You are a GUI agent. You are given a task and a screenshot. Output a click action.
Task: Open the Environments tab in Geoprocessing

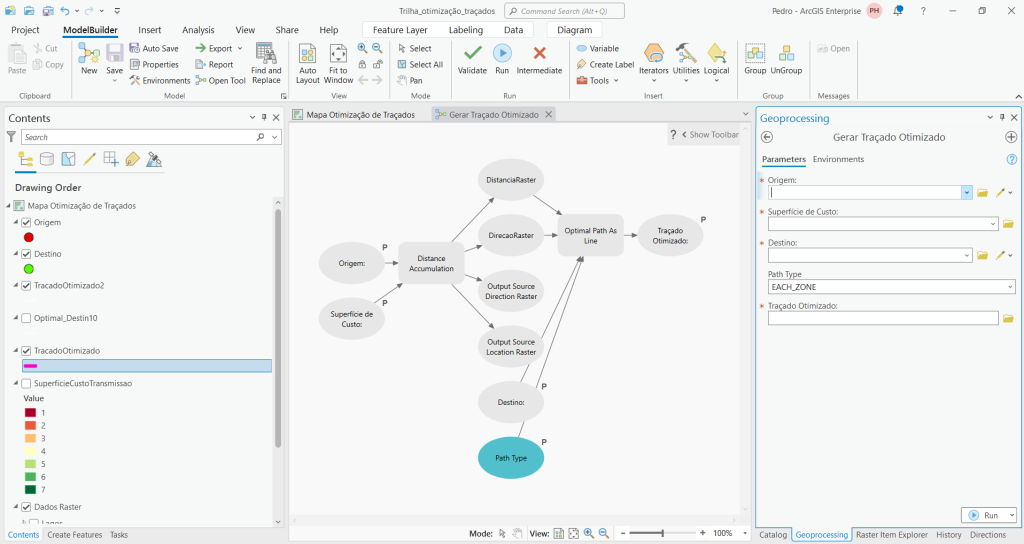click(x=838, y=159)
